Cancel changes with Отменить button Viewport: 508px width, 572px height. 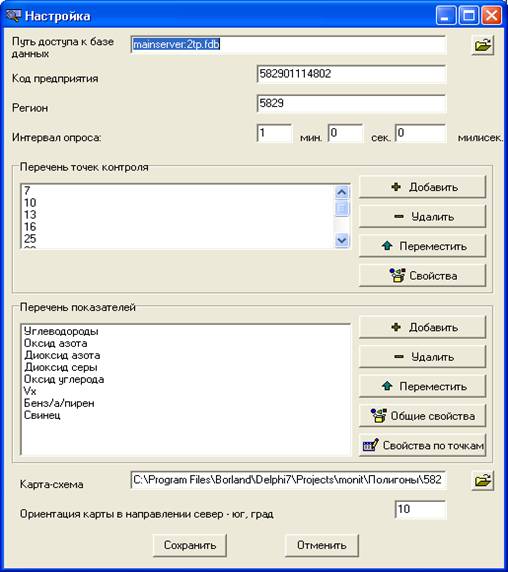(322, 545)
